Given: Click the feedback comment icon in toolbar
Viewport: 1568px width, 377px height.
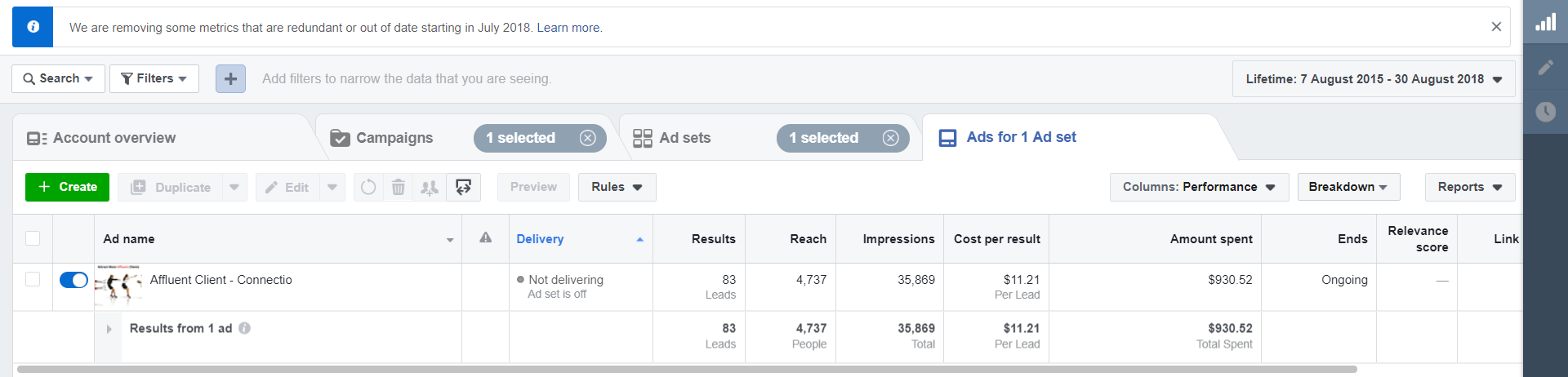Looking at the screenshot, I should pyautogui.click(x=463, y=187).
